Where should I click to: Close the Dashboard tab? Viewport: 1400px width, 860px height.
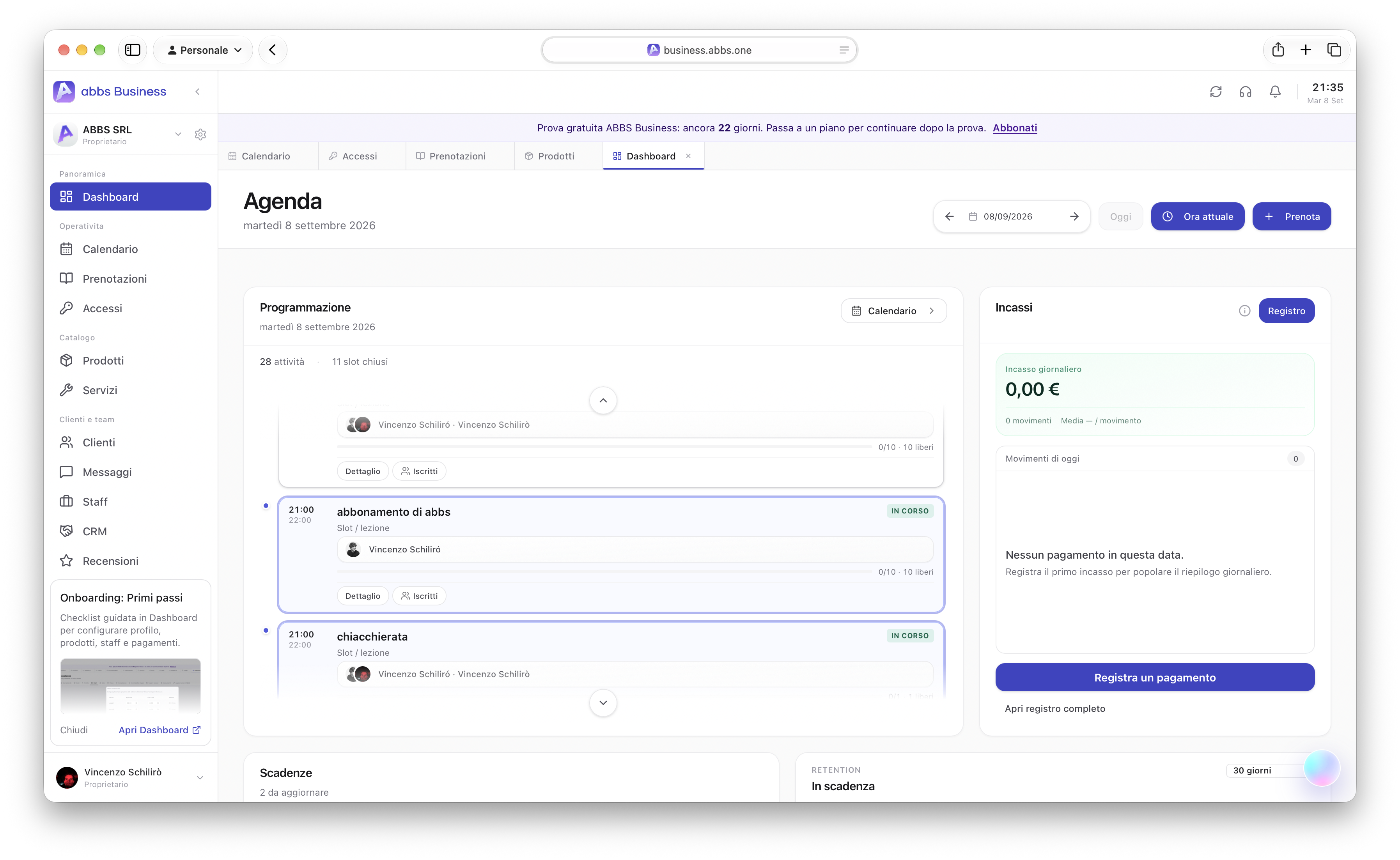[x=688, y=156]
